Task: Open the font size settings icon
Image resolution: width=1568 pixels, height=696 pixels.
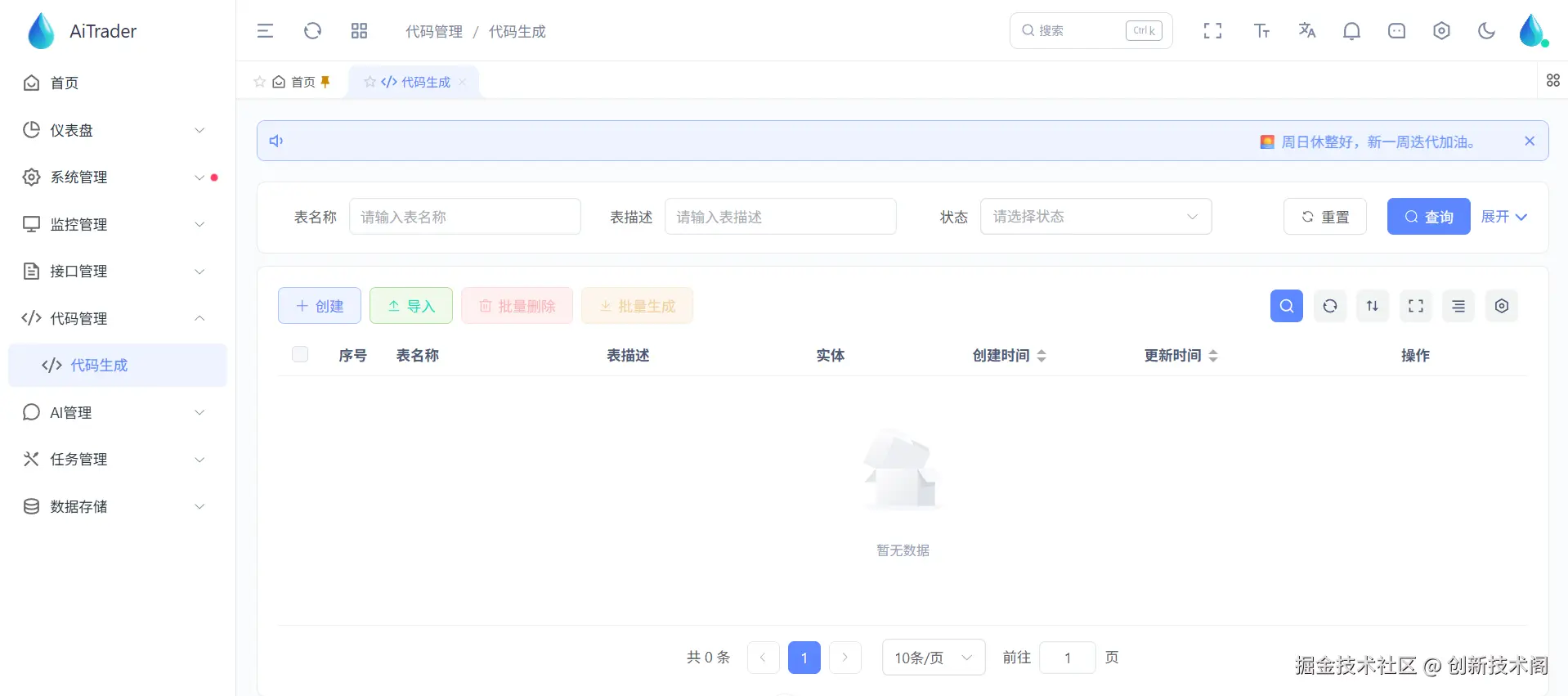Action: click(1261, 31)
